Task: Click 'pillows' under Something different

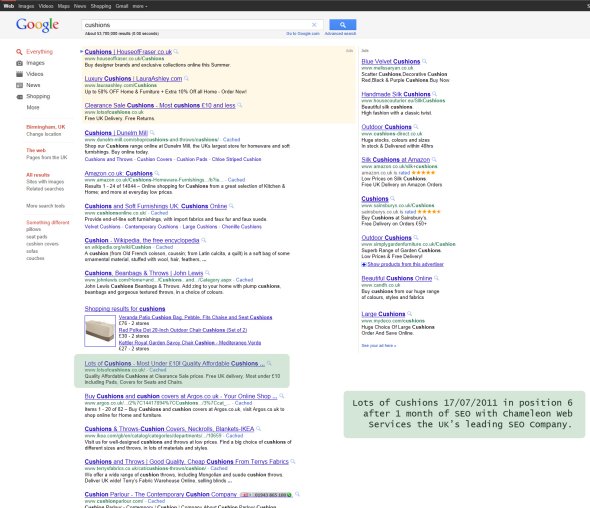Action: click(x=33, y=229)
